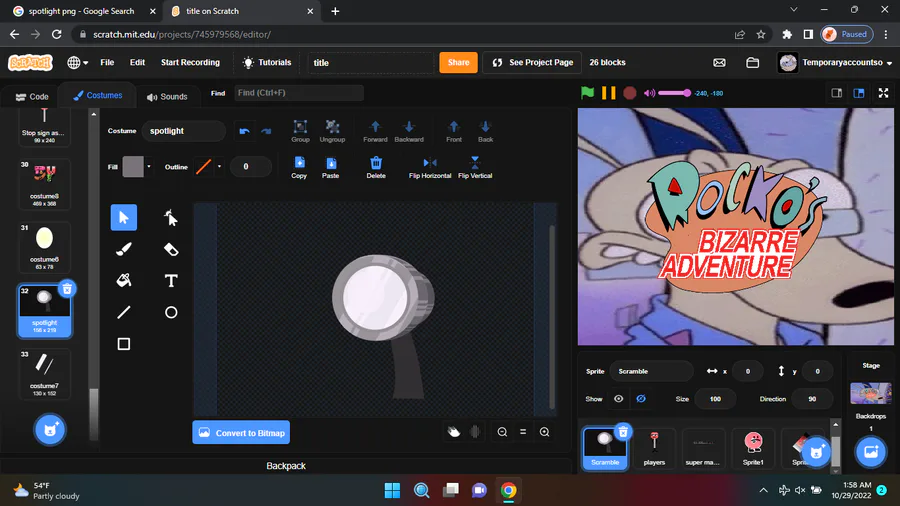Image resolution: width=900 pixels, height=506 pixels.
Task: Open the language globe menu
Action: 77,63
